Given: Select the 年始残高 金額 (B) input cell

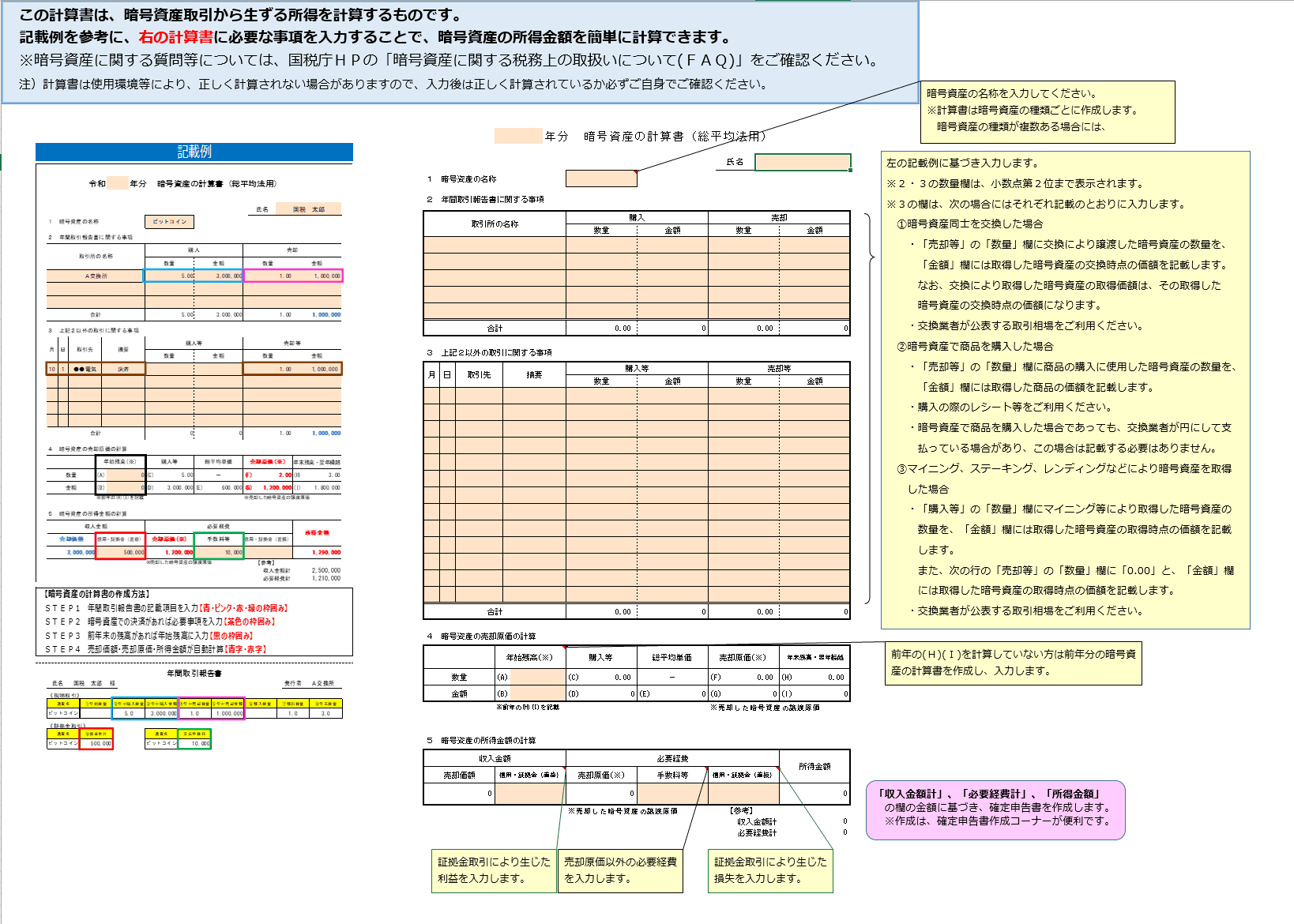Looking at the screenshot, I should [x=537, y=694].
